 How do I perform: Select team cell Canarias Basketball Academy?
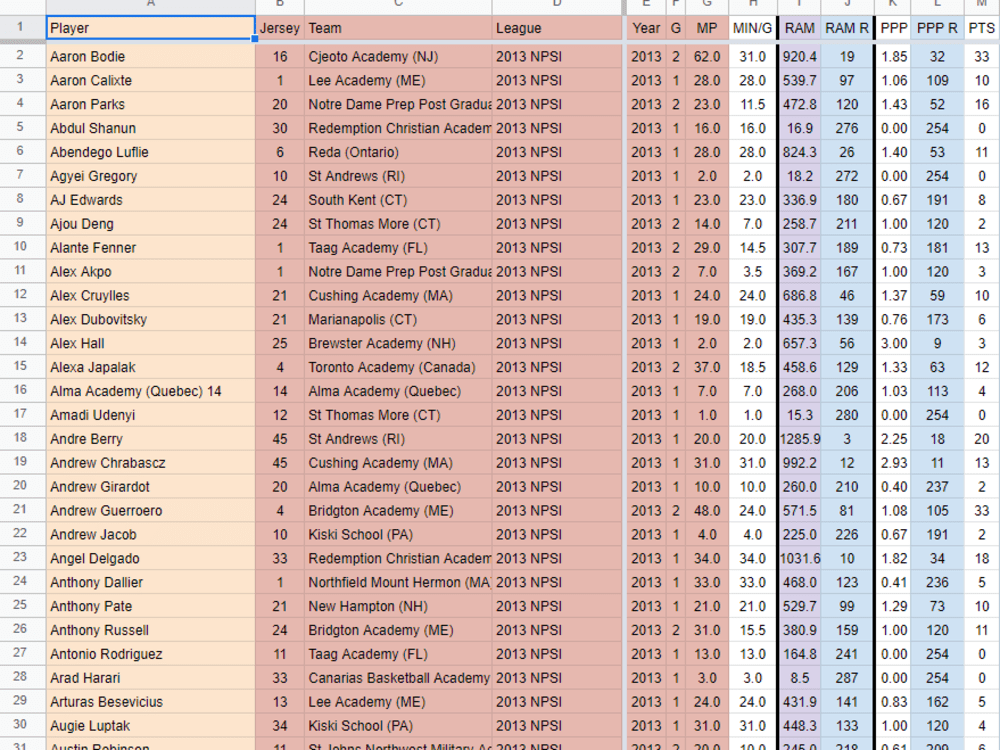tap(398, 678)
